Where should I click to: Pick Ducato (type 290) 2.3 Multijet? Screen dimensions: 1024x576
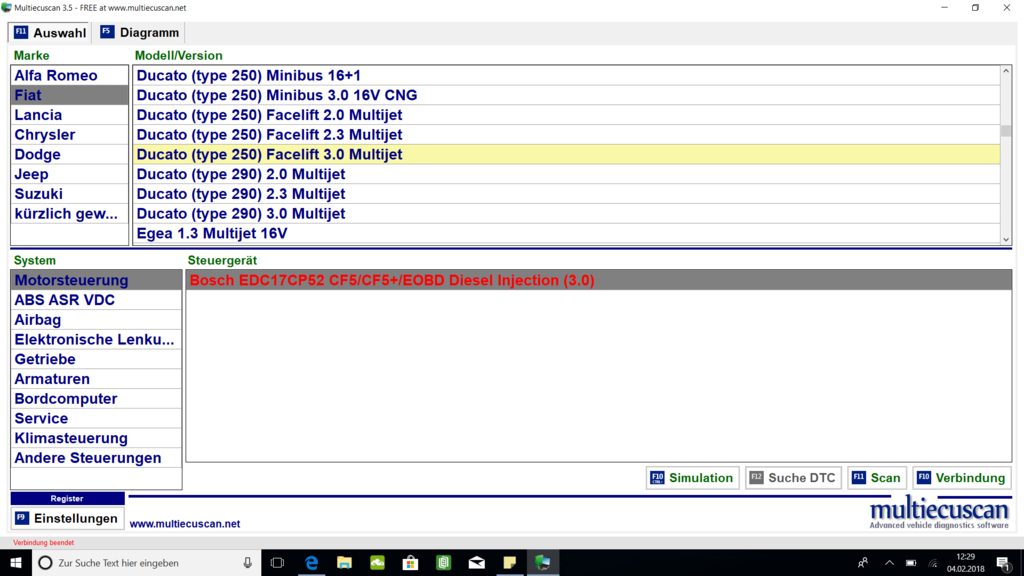[x=566, y=194]
